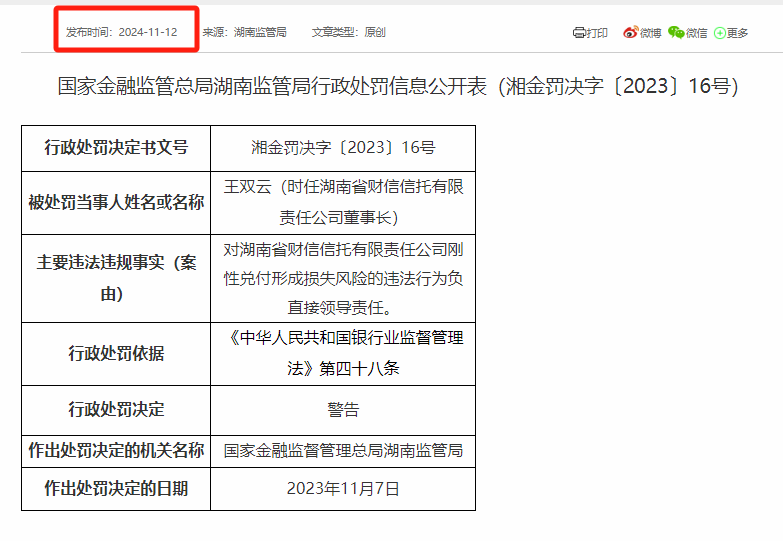Image resolution: width=783 pixels, height=541 pixels.
Task: Click the printer icon
Action: tap(579, 32)
